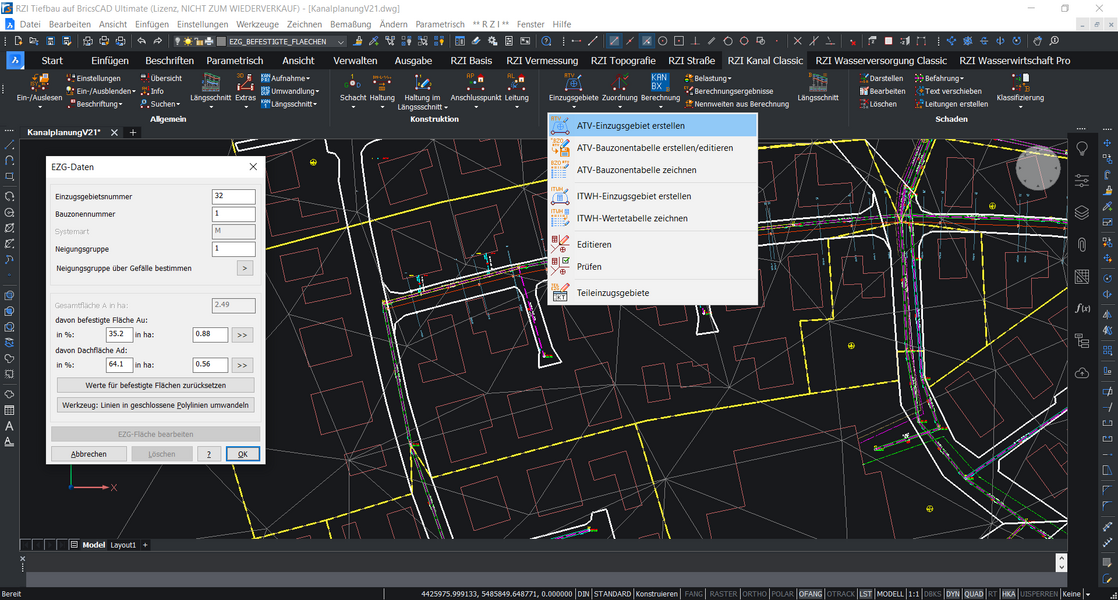Screen dimensions: 1118x600
Task: Click the Bauzonennummer input field
Action: point(233,214)
